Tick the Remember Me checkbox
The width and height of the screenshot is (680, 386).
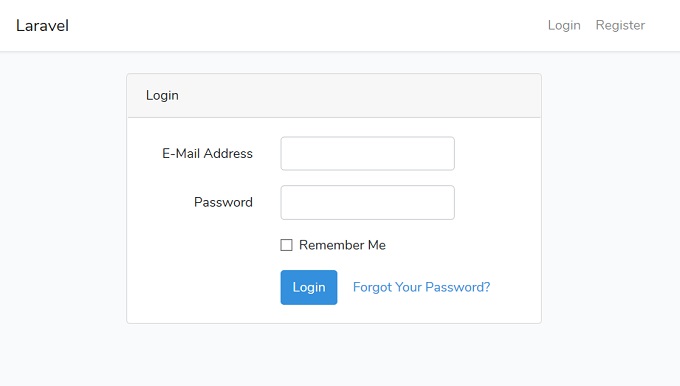(x=286, y=245)
